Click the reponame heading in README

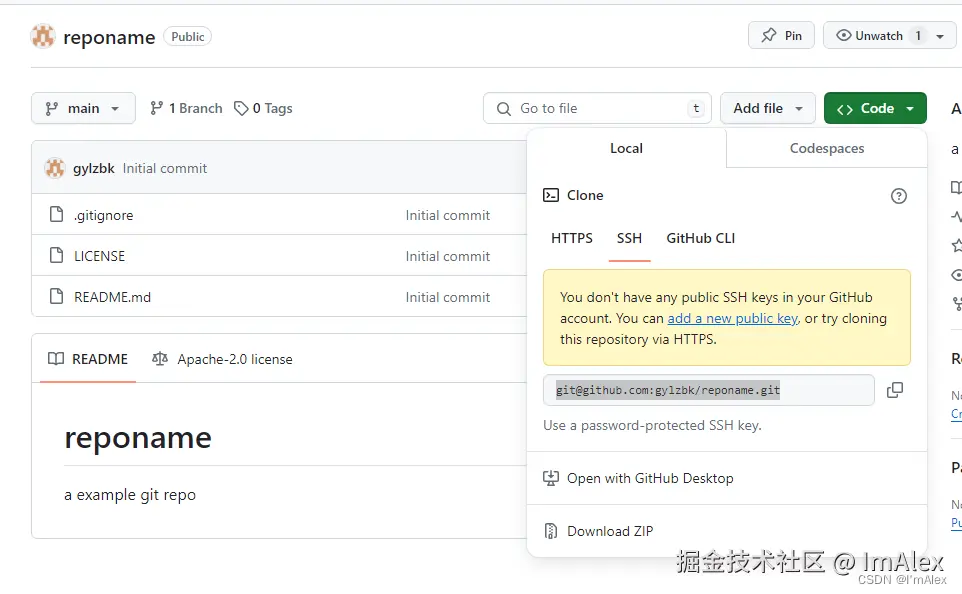coord(138,438)
